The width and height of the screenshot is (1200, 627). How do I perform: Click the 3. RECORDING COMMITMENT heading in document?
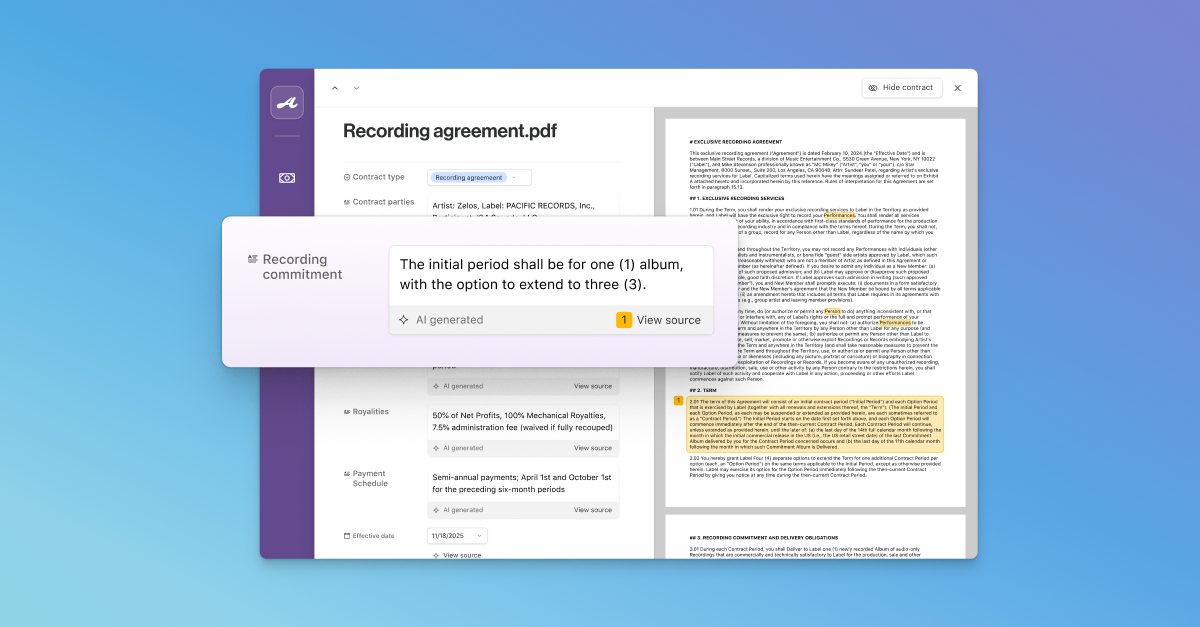(766, 537)
